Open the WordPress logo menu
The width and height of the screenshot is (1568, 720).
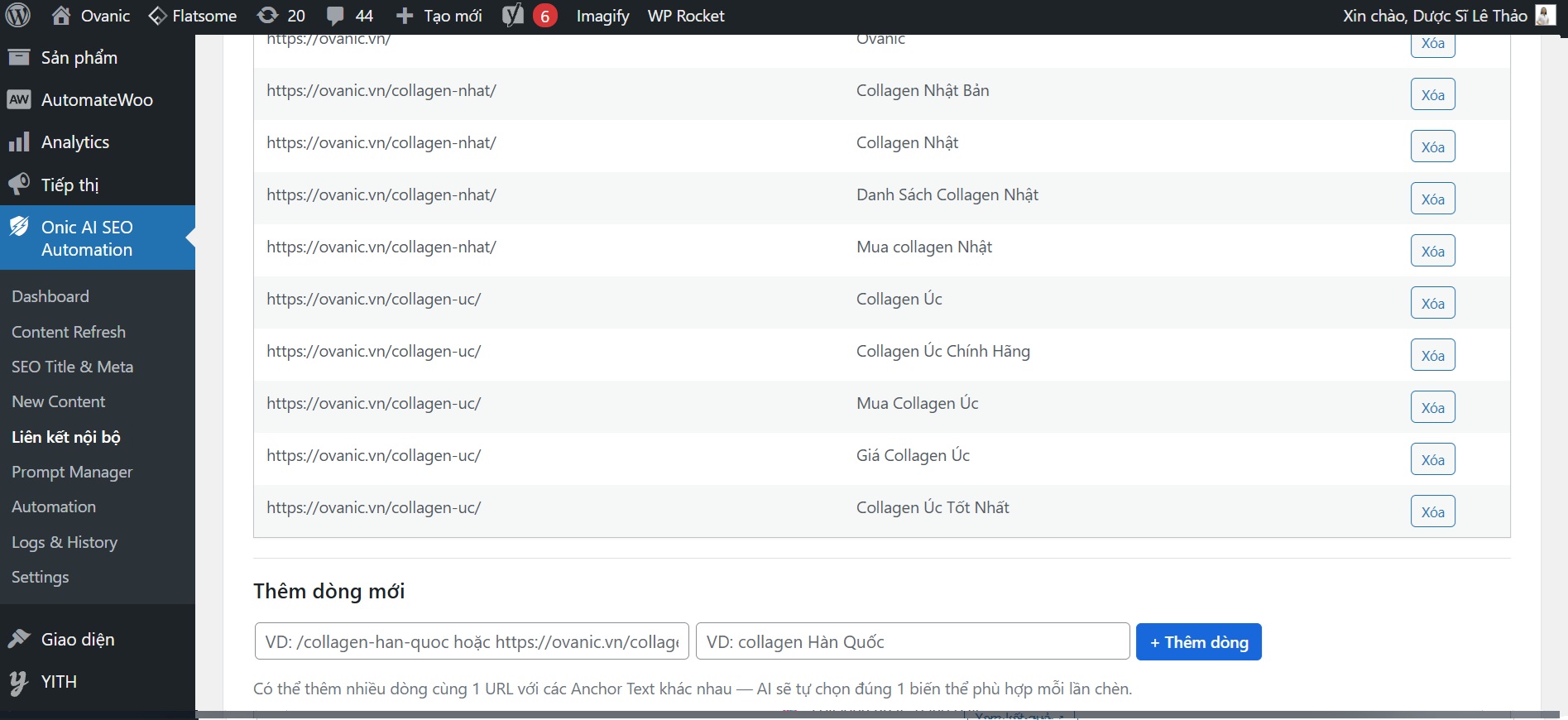pos(17,16)
